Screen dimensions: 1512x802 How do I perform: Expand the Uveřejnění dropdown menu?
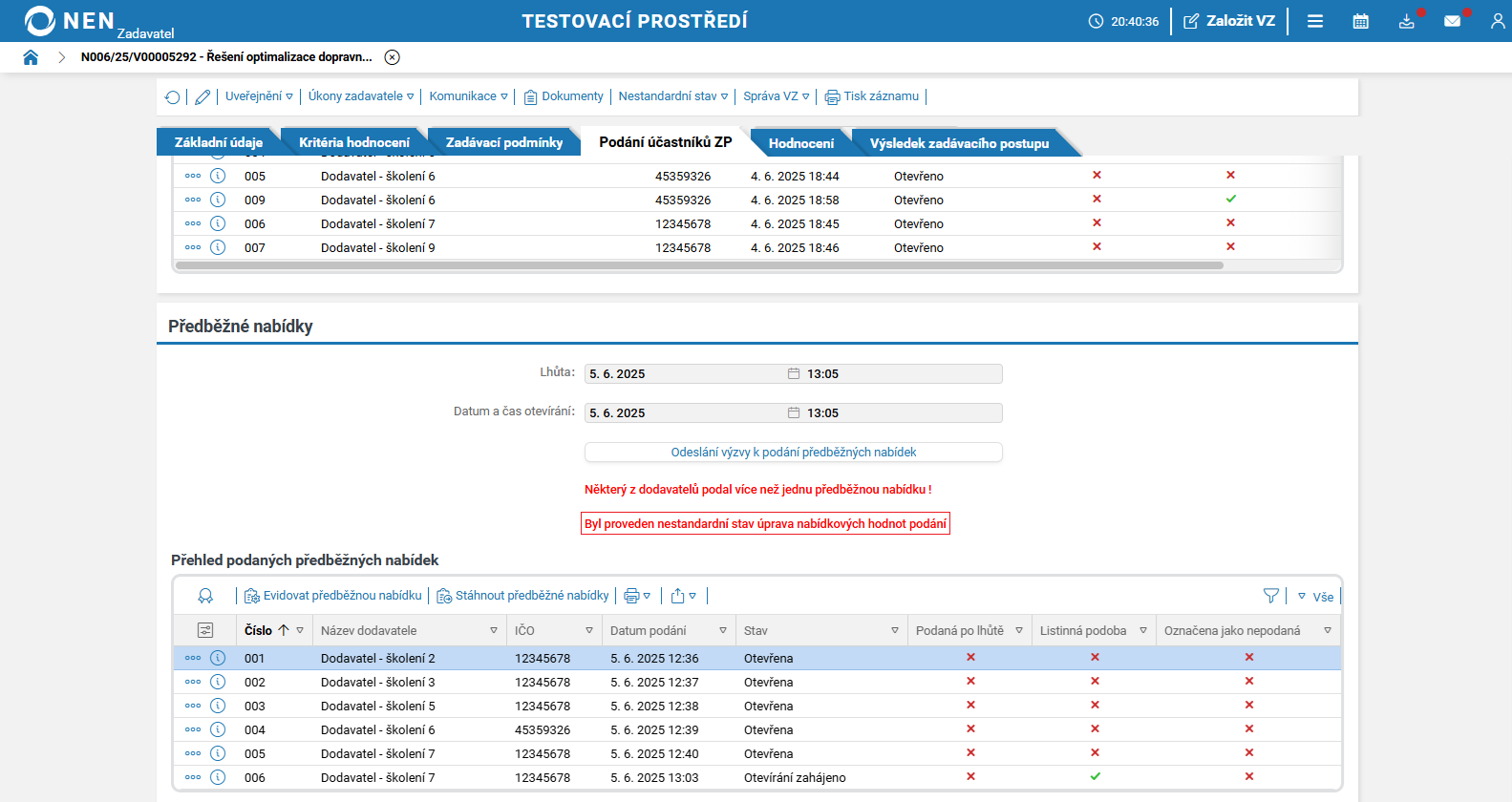click(259, 96)
